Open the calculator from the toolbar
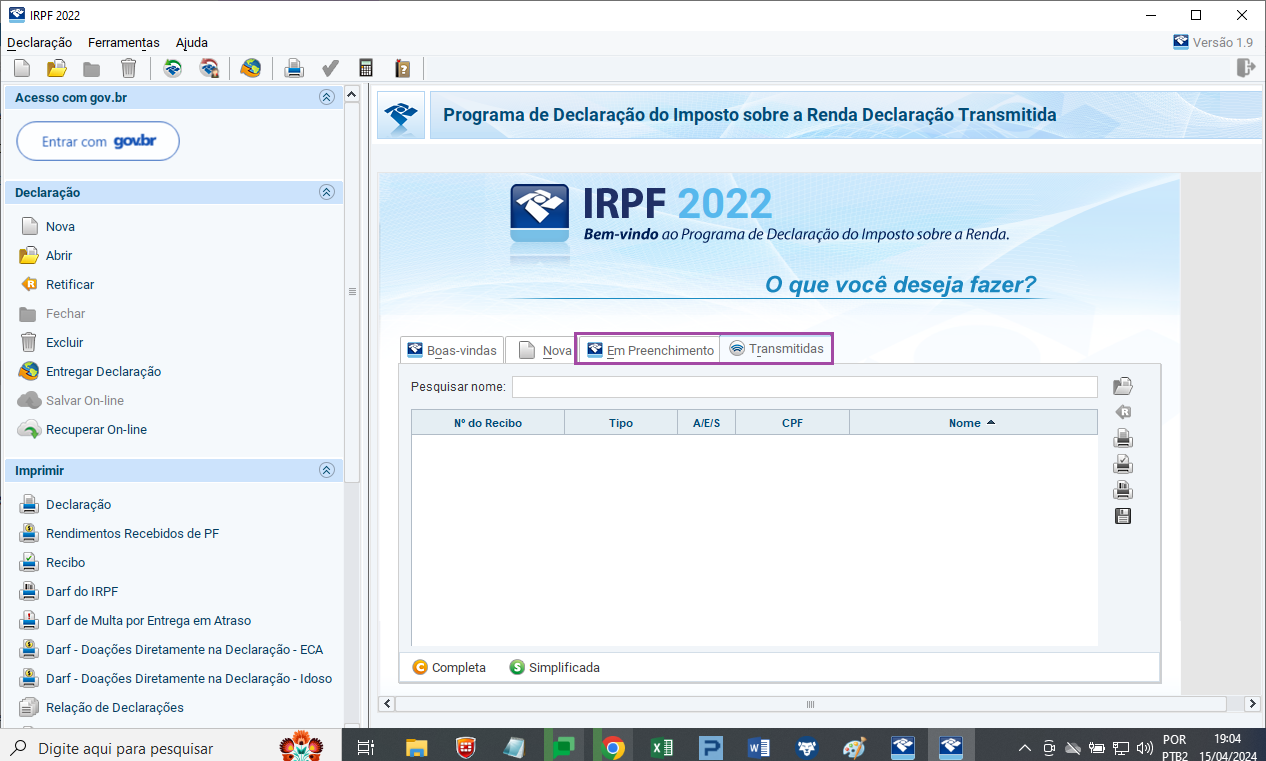Screen dimensions: 1266x761 click(x=366, y=68)
